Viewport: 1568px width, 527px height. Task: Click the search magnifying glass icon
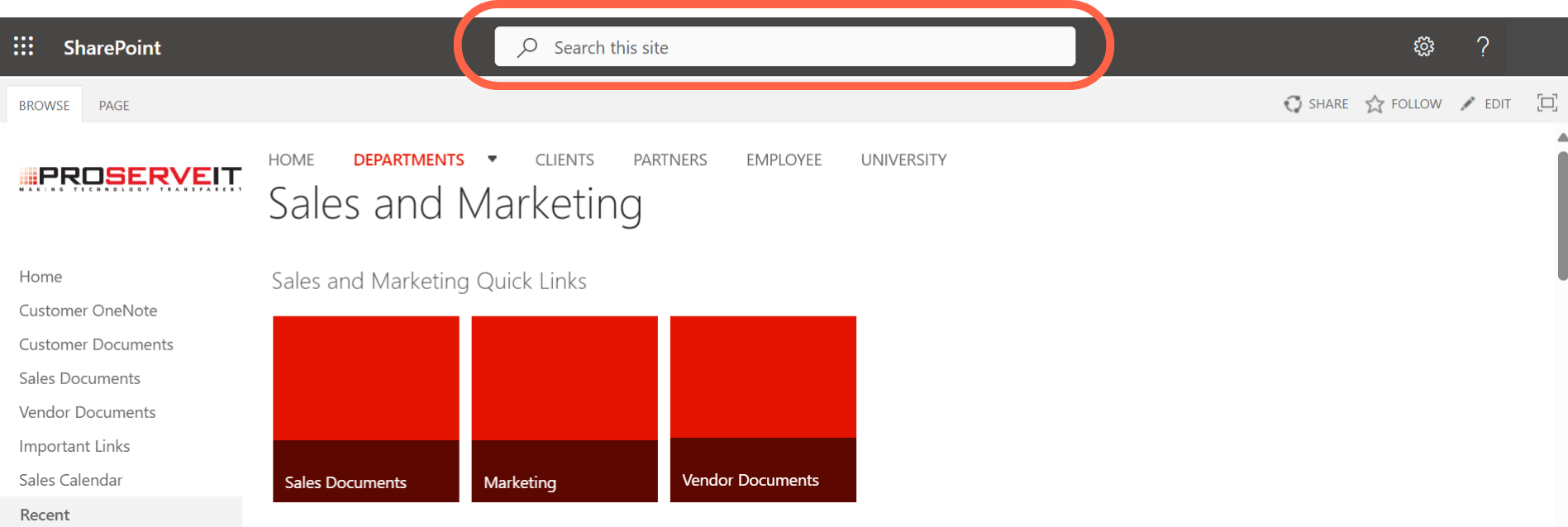pyautogui.click(x=527, y=47)
